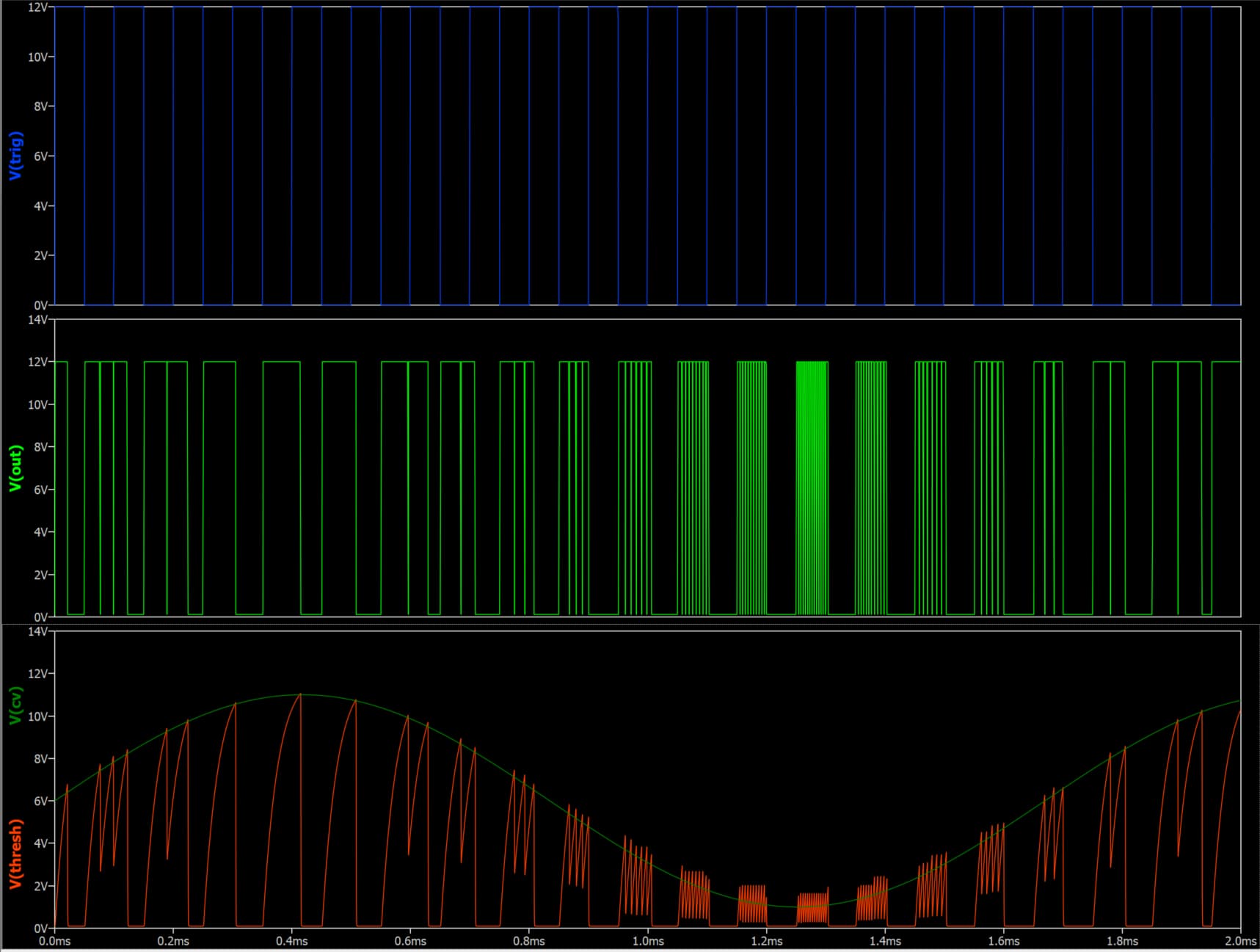
Task: Click the 0.0ms time axis label
Action: tap(55, 941)
